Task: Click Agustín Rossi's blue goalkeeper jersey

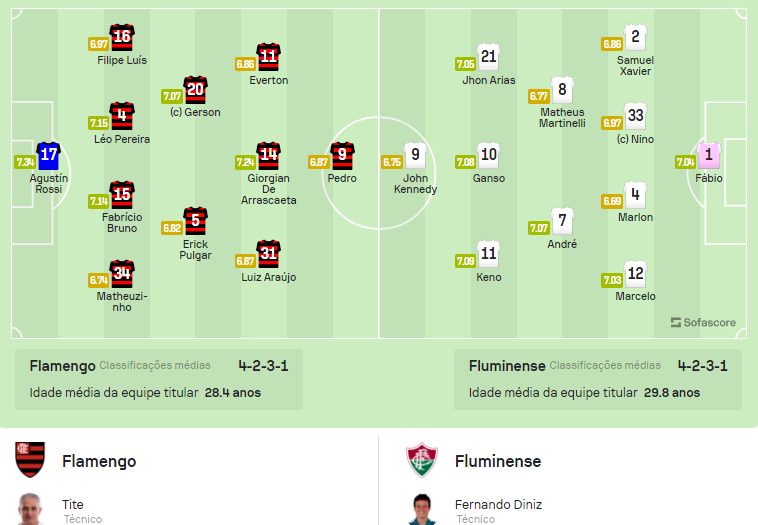Action: click(x=48, y=155)
